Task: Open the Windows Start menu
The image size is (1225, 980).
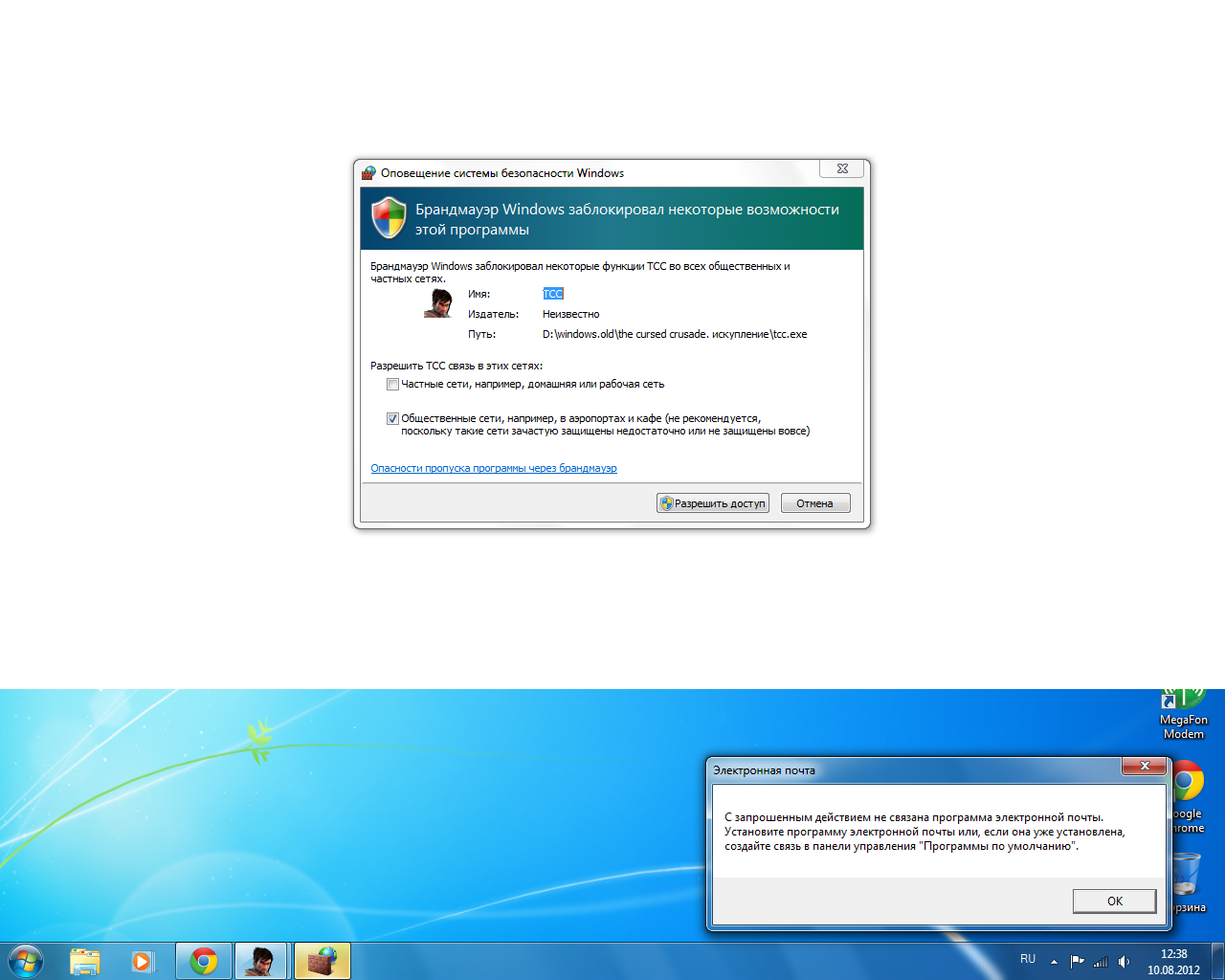Action: 25,960
